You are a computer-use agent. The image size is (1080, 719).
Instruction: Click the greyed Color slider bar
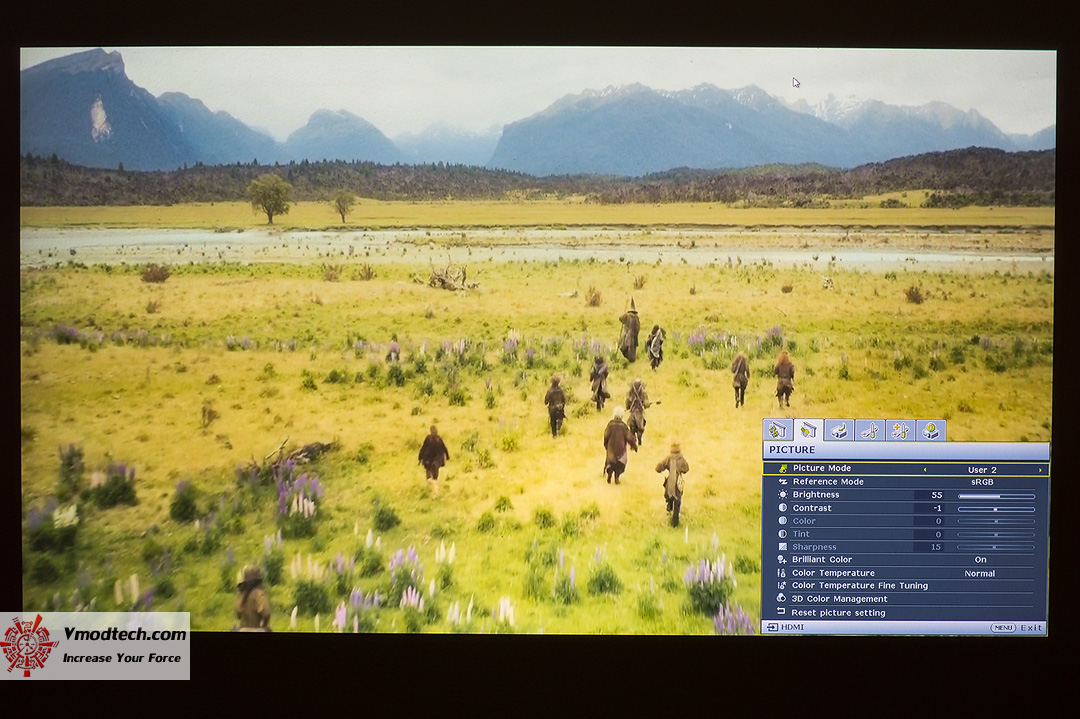[996, 521]
